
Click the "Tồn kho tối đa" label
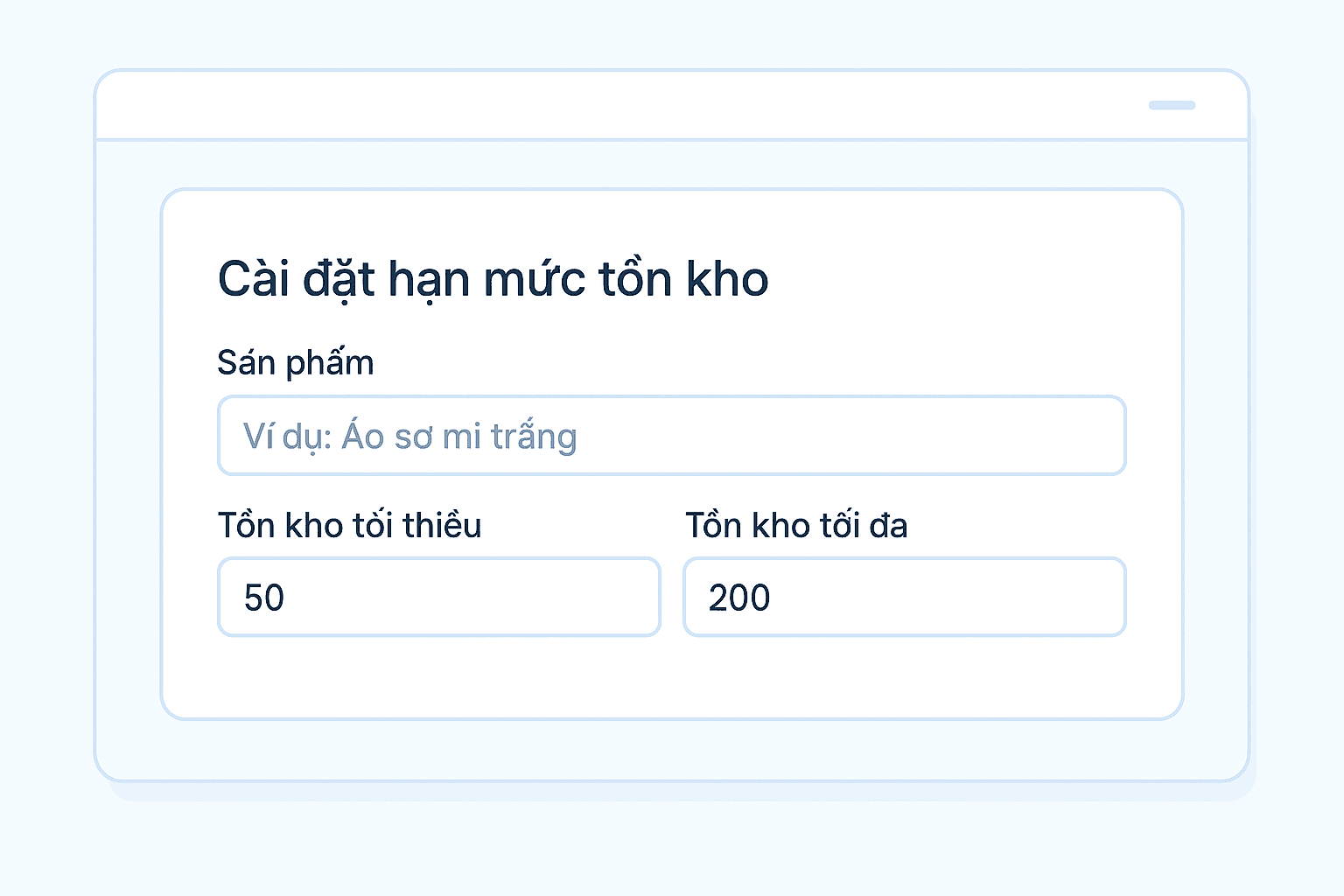tap(796, 525)
